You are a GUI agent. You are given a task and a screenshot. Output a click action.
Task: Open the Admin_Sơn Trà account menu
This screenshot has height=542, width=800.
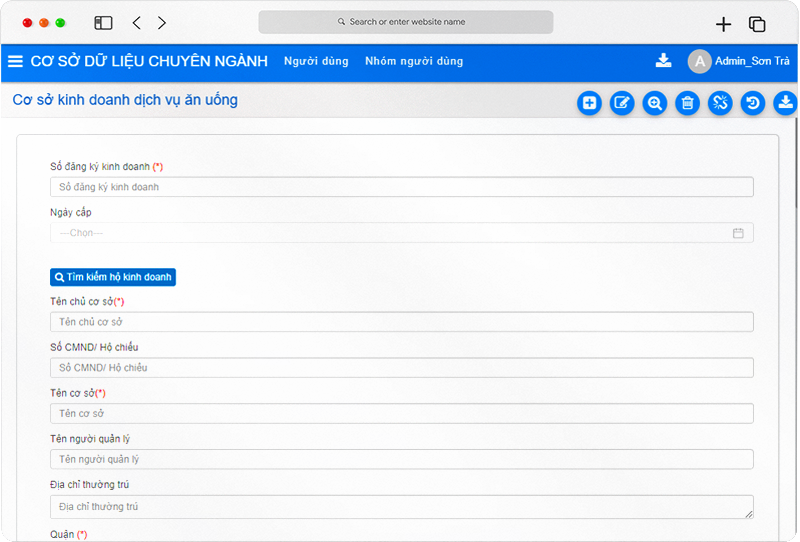[739, 61]
